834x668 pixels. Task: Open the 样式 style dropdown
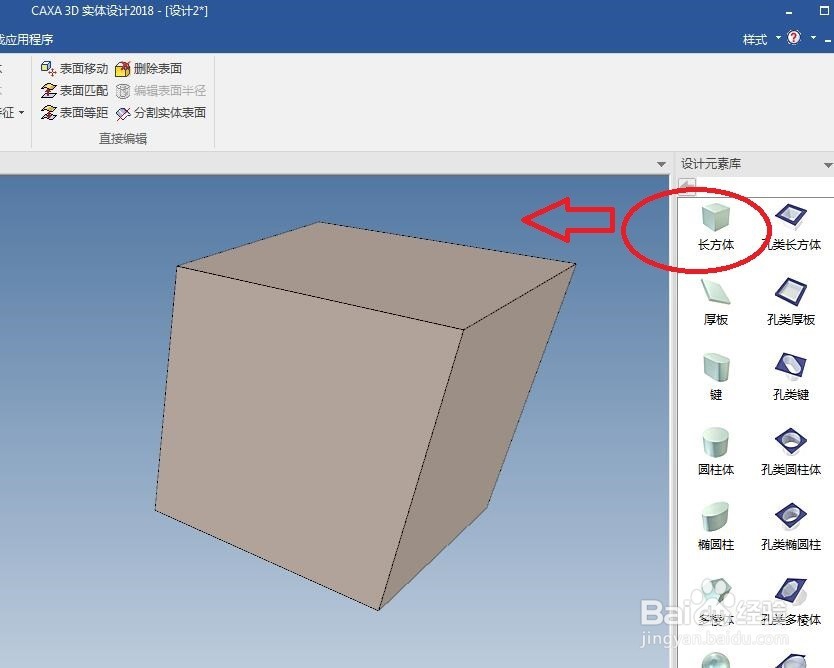click(x=761, y=39)
